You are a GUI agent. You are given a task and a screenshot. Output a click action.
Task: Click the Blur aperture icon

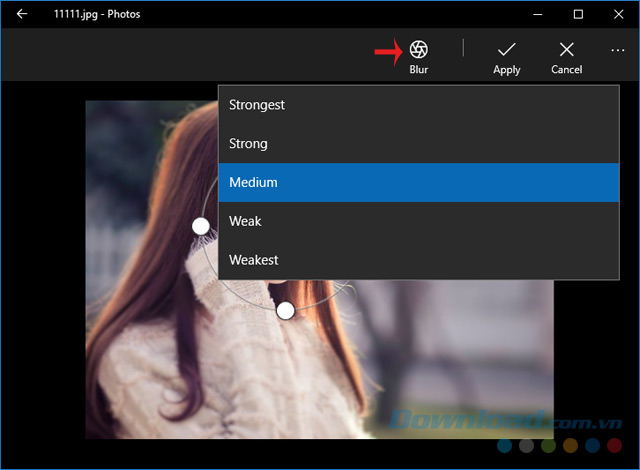(418, 50)
